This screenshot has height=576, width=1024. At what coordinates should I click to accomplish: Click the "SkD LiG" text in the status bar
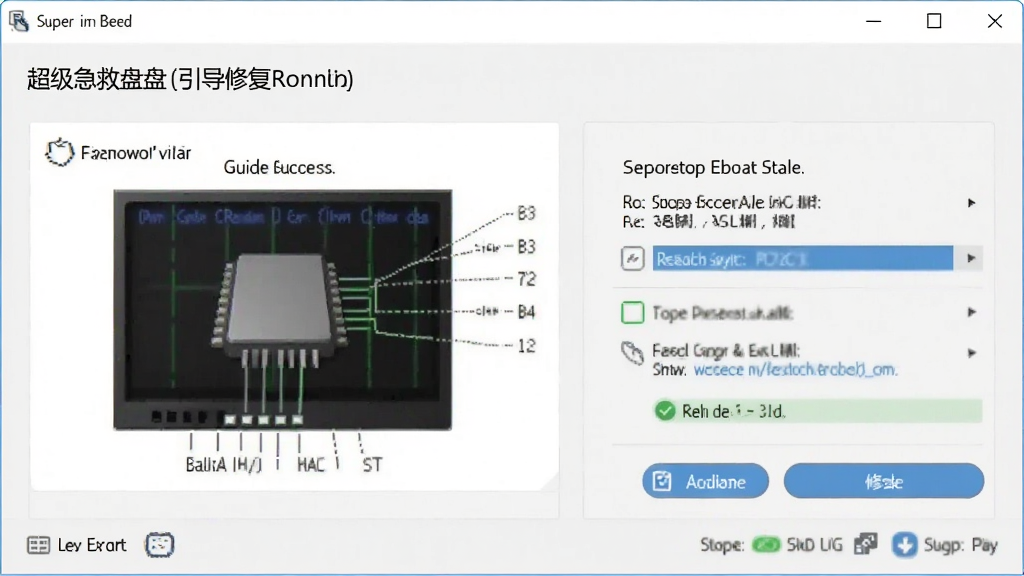[814, 545]
